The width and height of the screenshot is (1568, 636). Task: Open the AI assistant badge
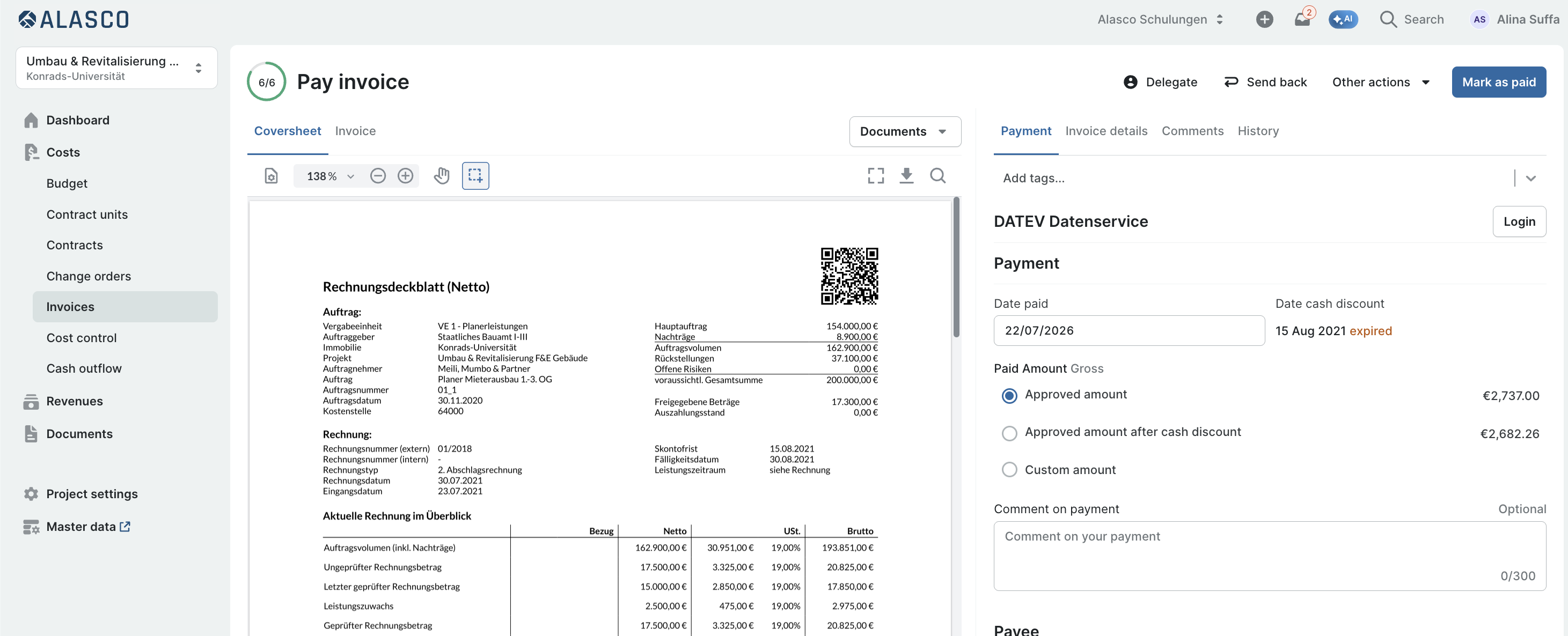pyautogui.click(x=1343, y=19)
